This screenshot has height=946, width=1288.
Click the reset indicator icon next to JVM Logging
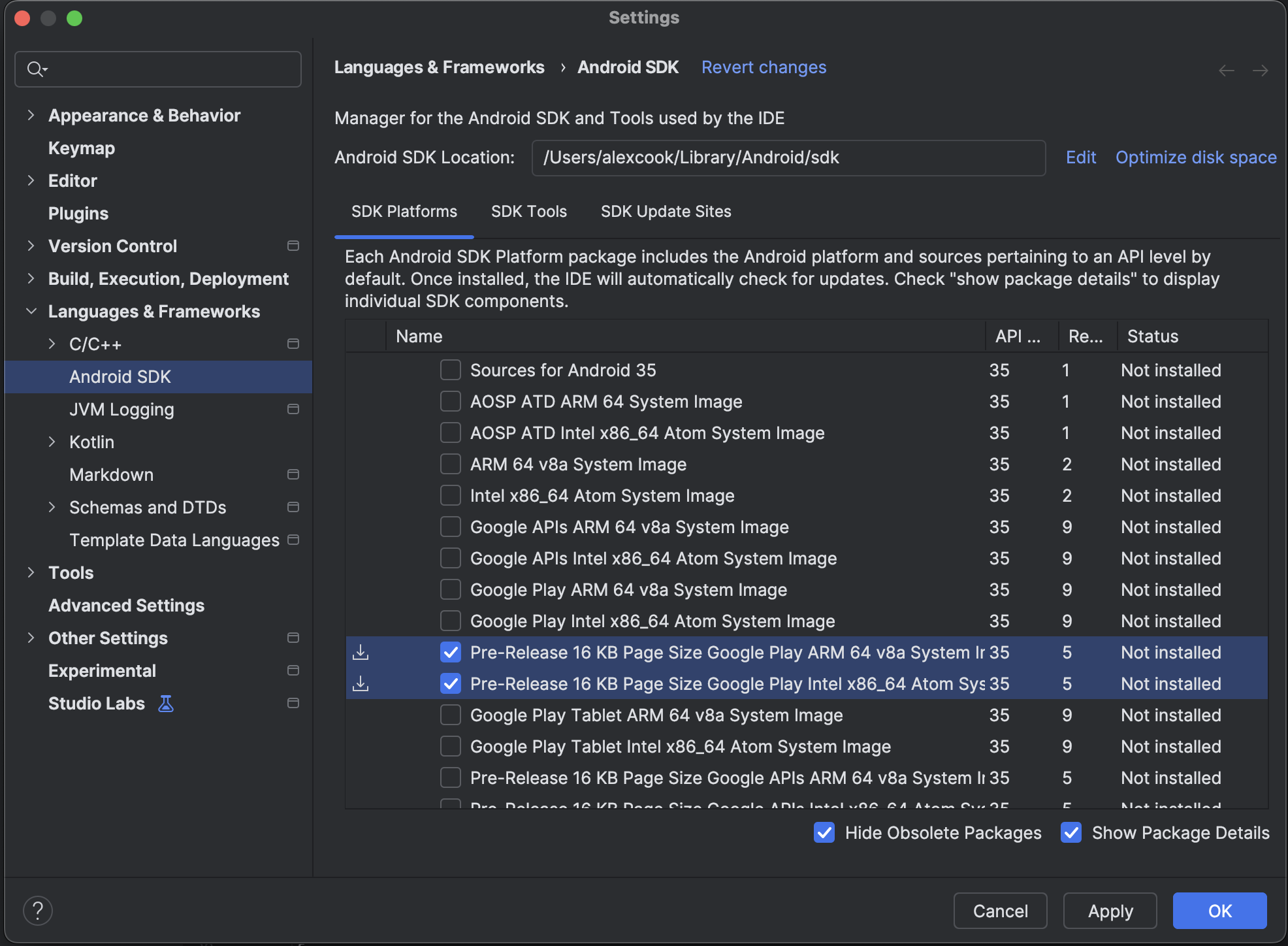click(293, 409)
